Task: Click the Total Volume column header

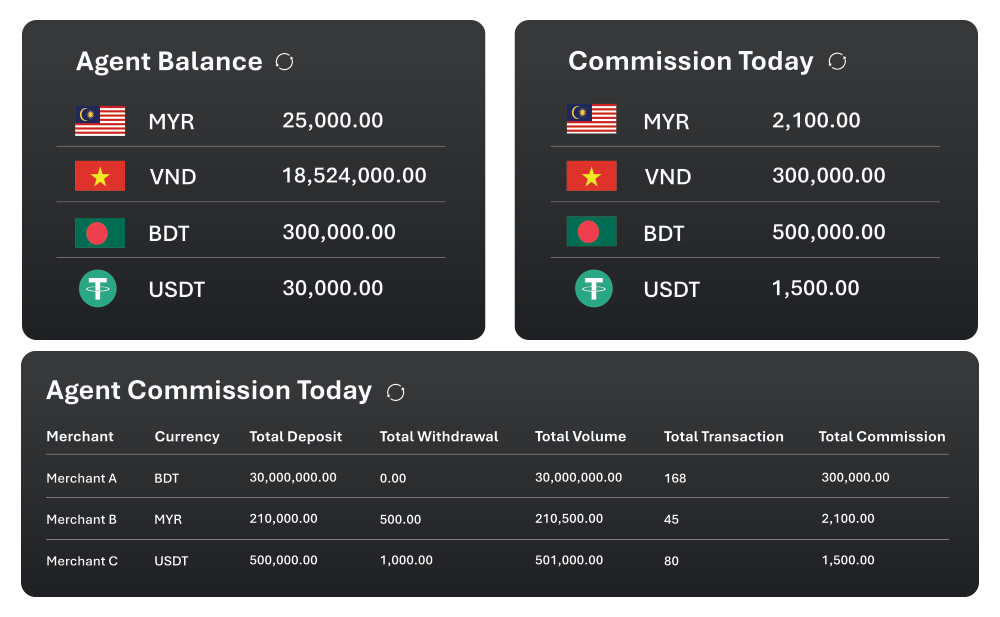Action: click(x=580, y=436)
